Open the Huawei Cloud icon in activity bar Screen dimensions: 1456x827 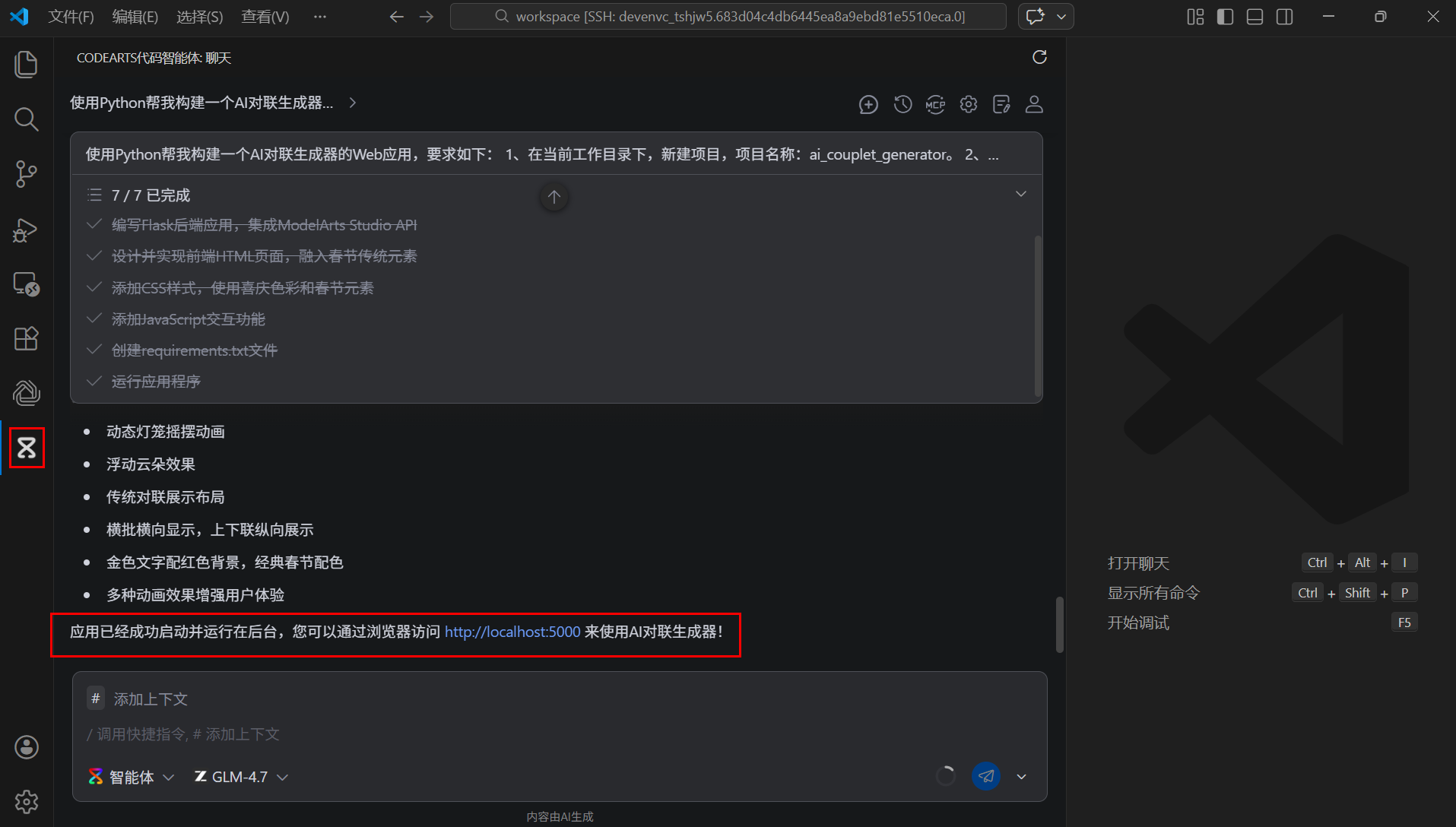(x=27, y=393)
